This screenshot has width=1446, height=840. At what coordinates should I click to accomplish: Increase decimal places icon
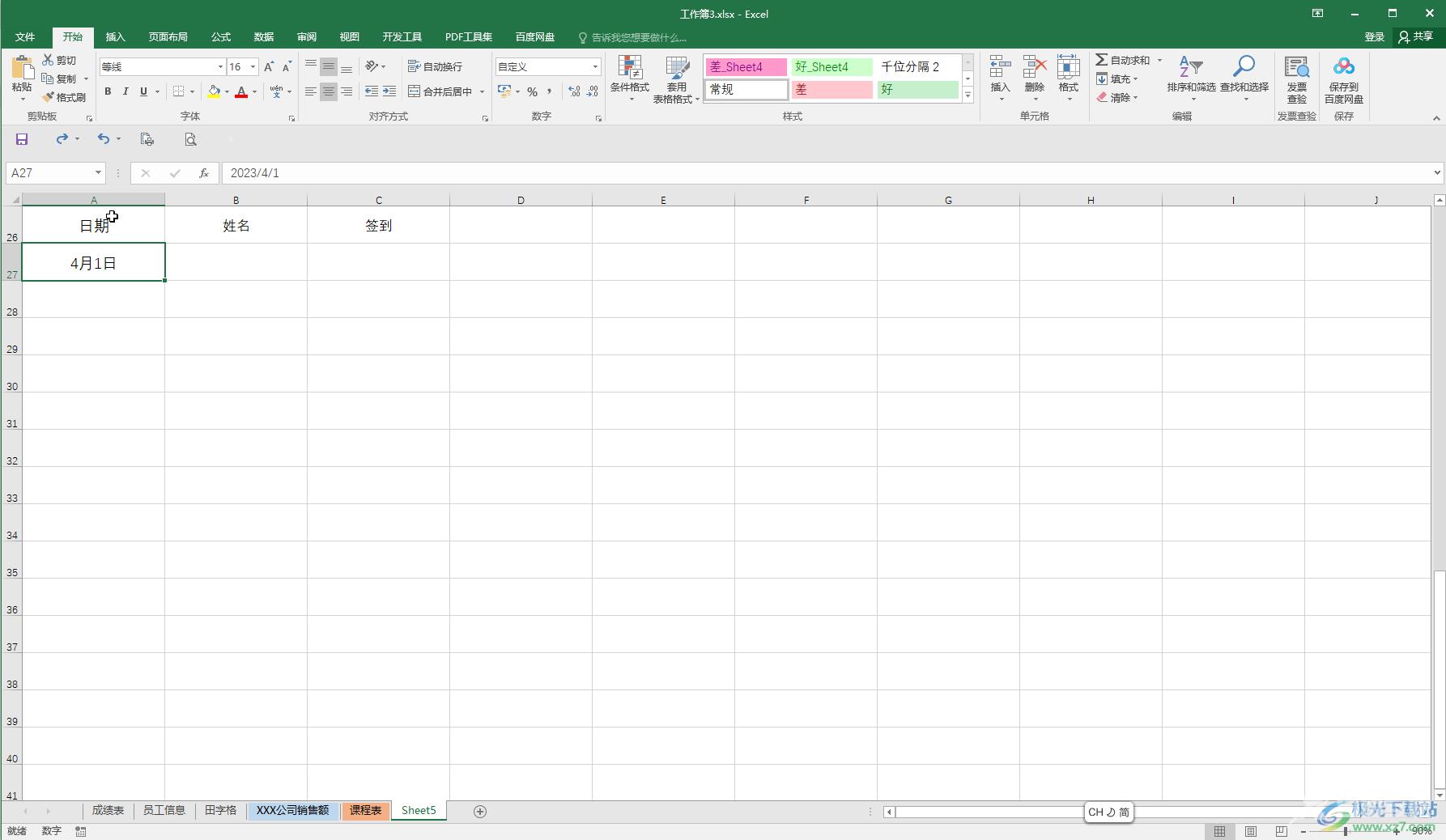click(575, 91)
